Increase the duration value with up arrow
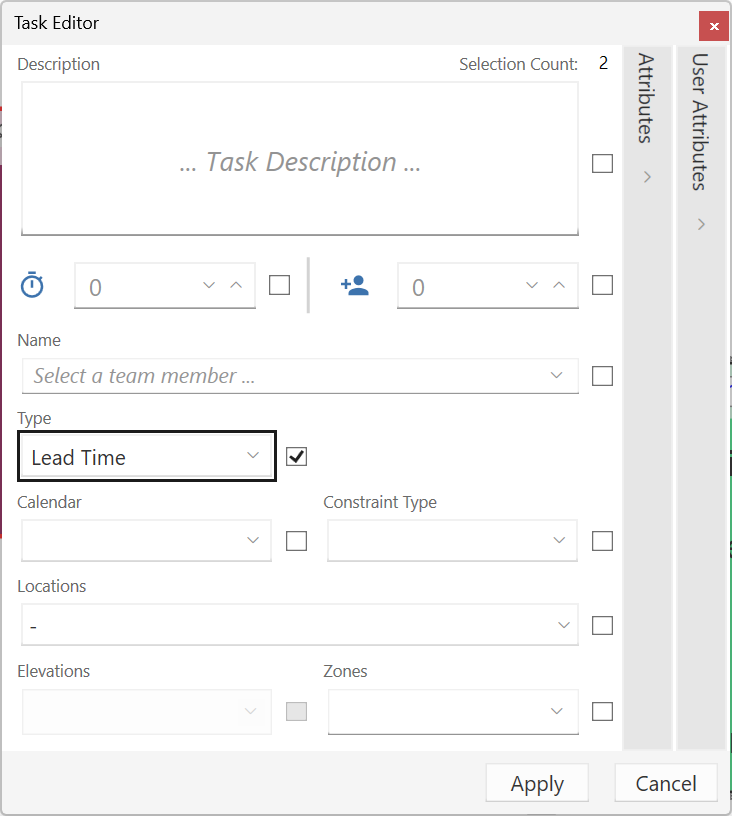Screen dimensions: 732x816 (x=236, y=285)
